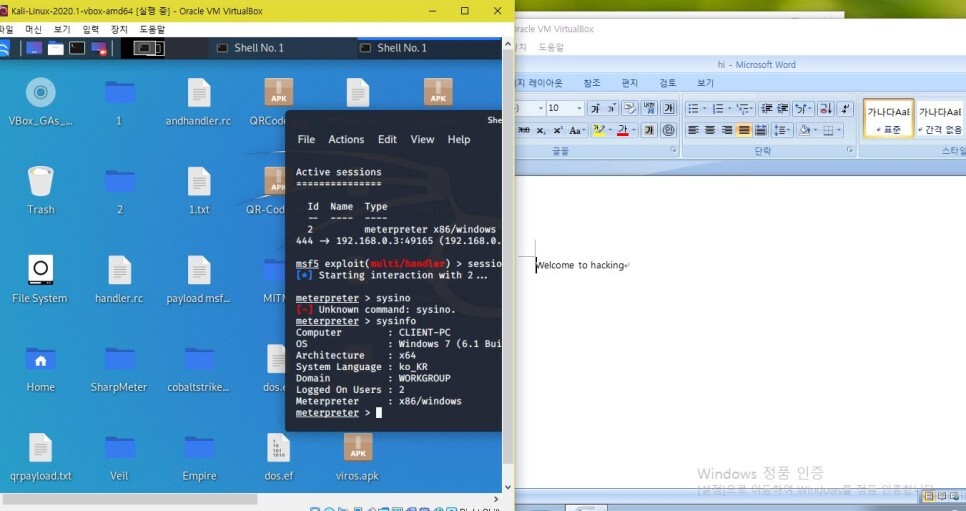Open the line spacing dropdown
The width and height of the screenshot is (966, 511).
point(782,130)
